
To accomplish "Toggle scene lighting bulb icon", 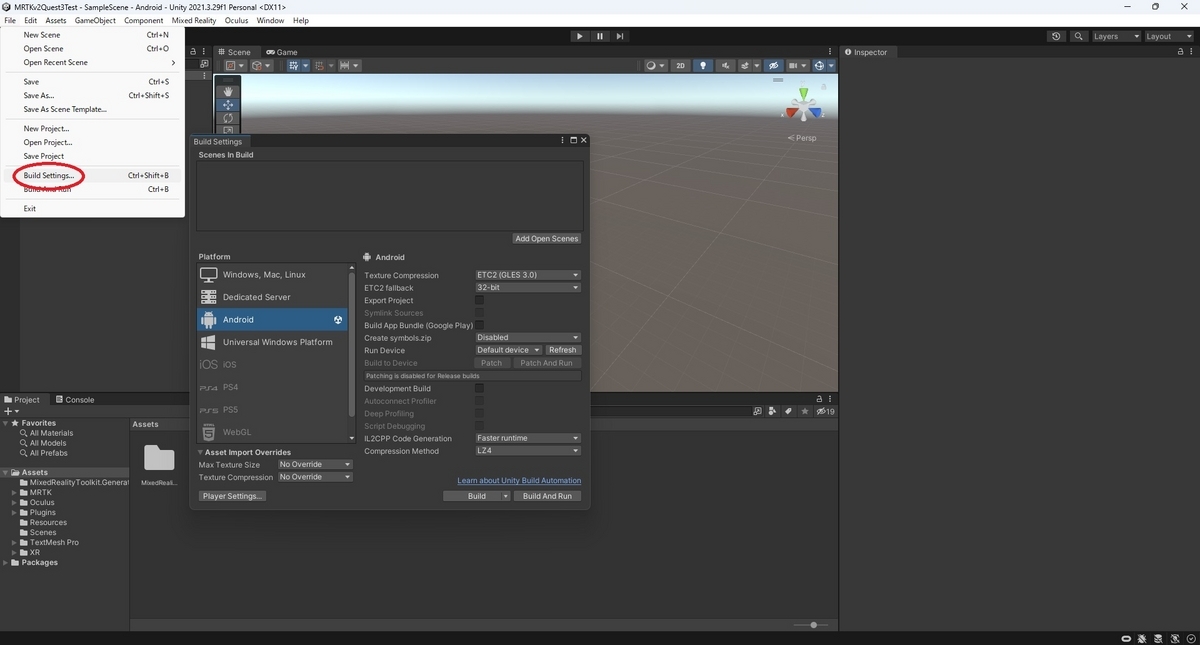I will (x=703, y=66).
